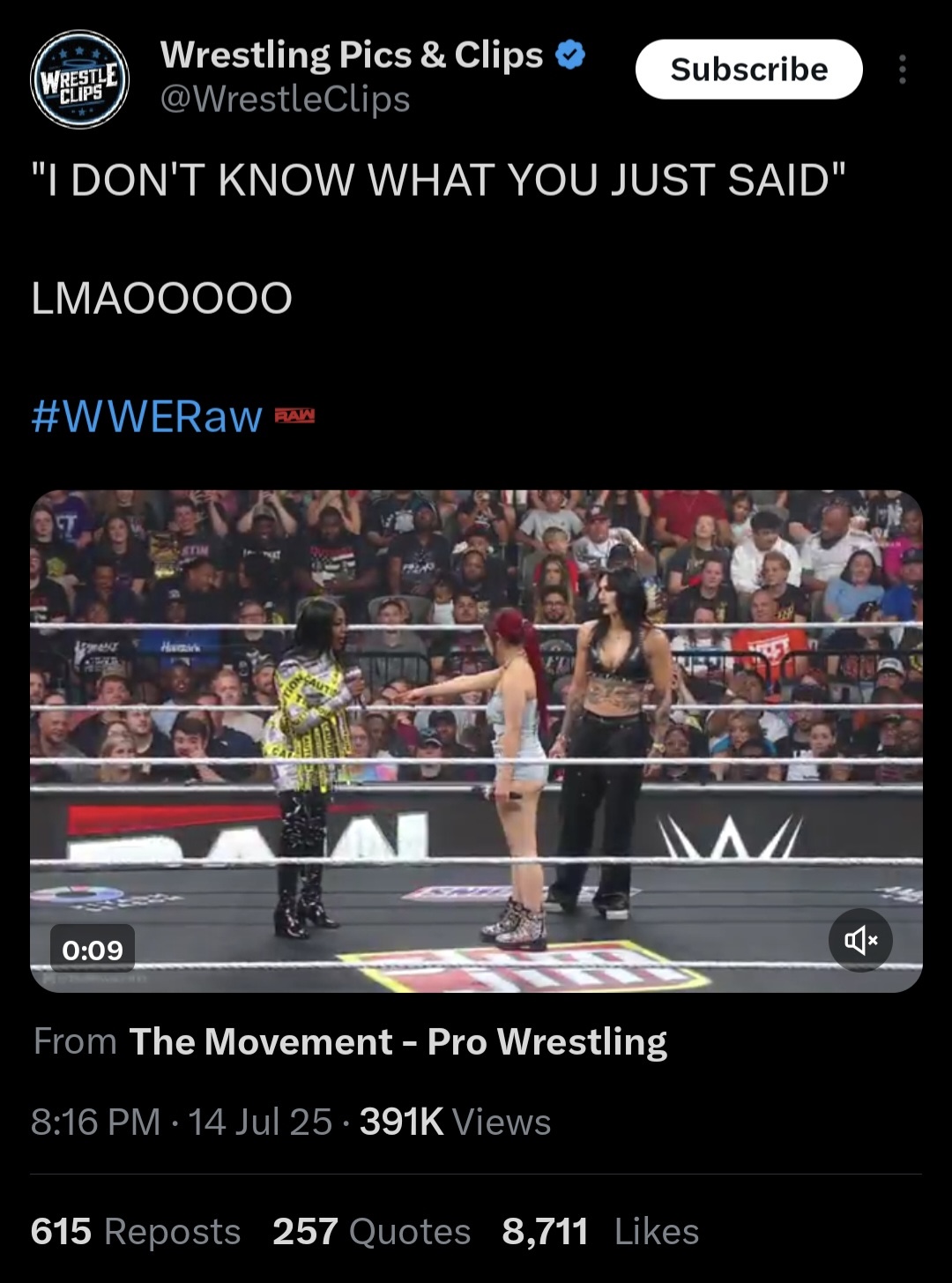
Task: Tap the small RAW logo emoji
Action: (294, 416)
